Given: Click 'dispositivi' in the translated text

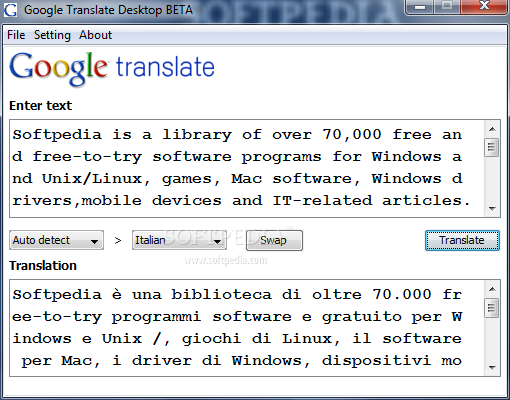Looking at the screenshot, I should (377, 361).
